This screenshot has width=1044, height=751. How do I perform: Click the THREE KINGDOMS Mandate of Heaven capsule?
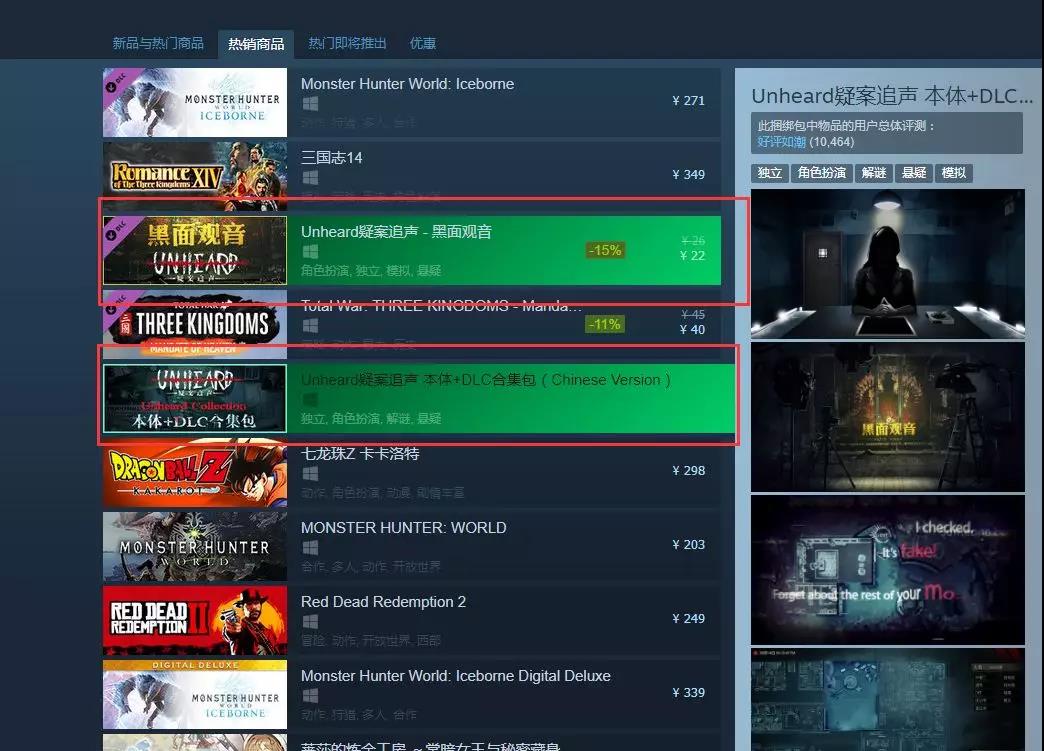[195, 324]
